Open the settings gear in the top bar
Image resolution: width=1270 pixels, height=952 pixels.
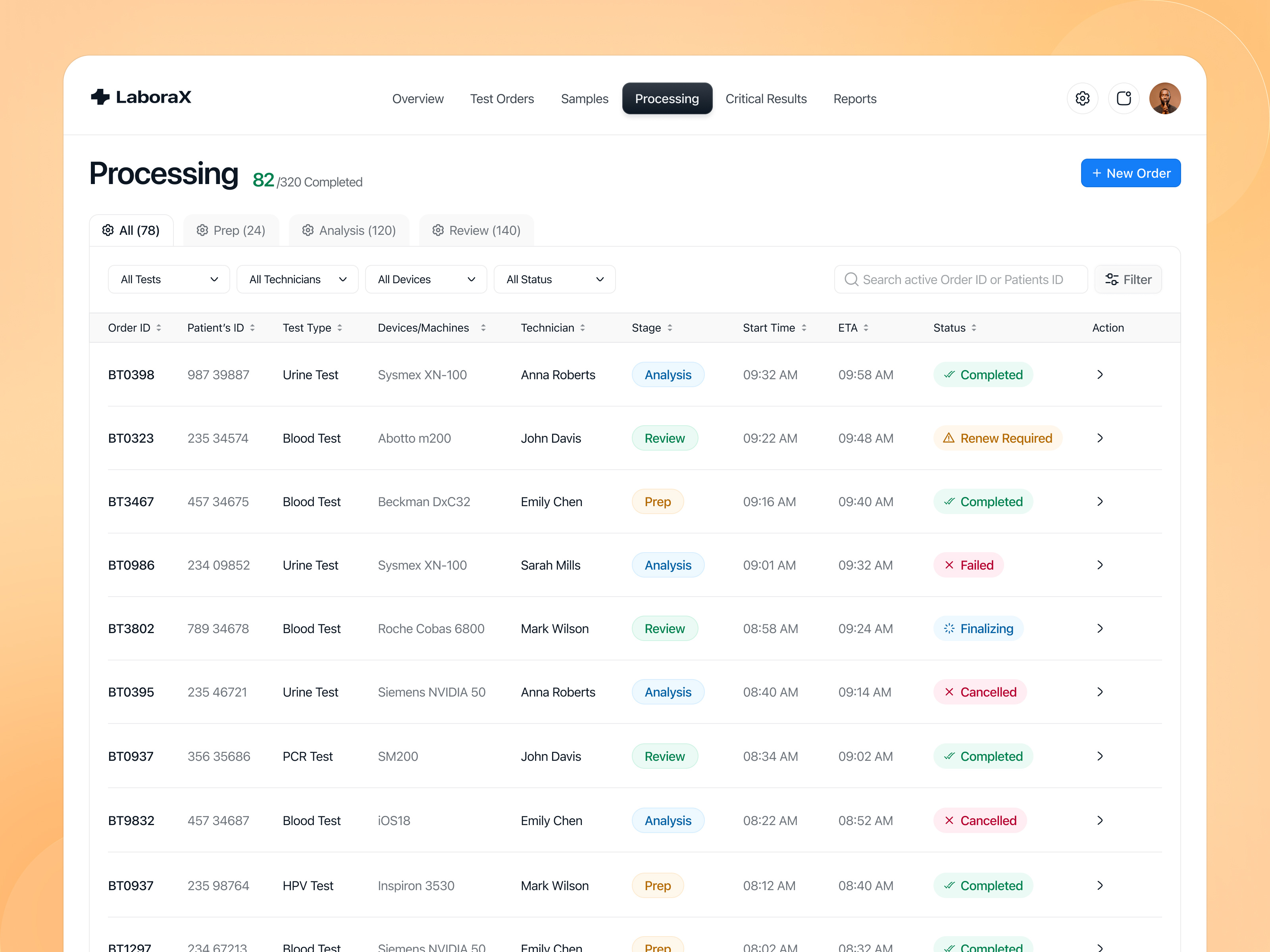[1083, 98]
